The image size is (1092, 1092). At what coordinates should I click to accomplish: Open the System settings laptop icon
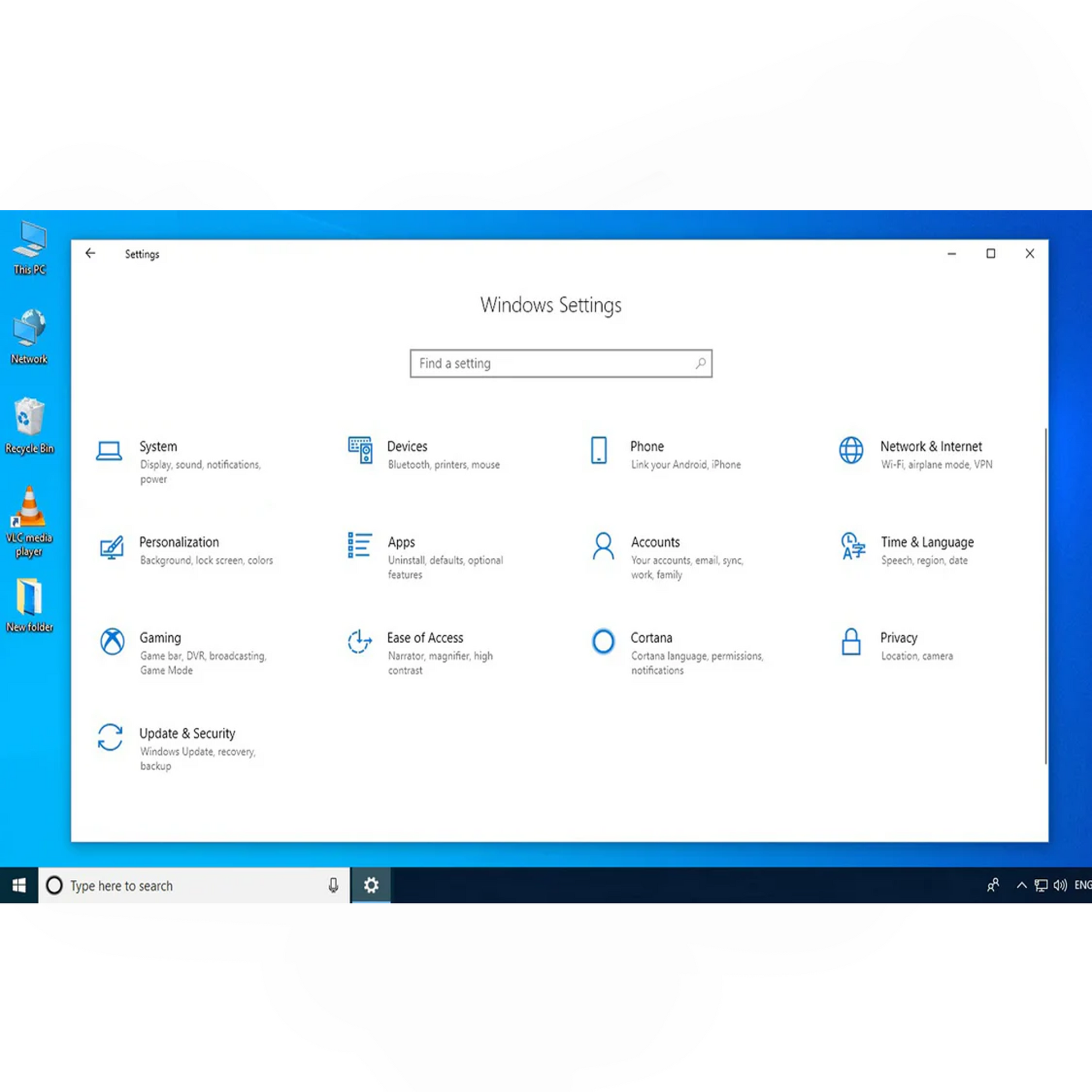tap(108, 451)
